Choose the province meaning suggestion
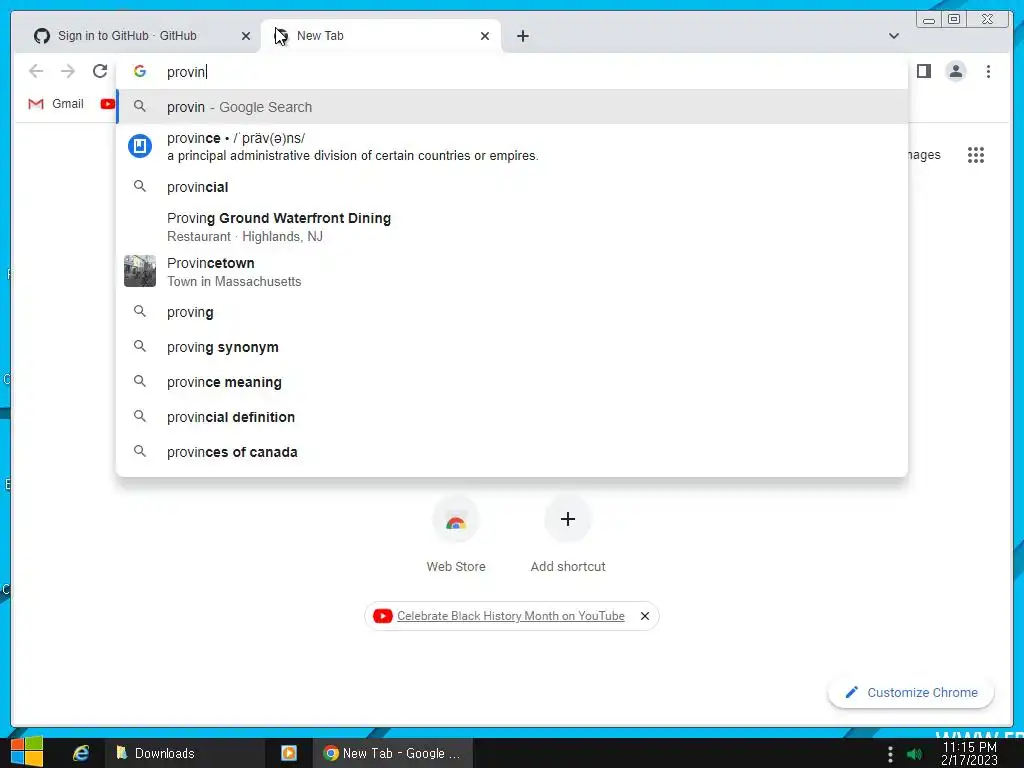The width and height of the screenshot is (1024, 768). (512, 382)
